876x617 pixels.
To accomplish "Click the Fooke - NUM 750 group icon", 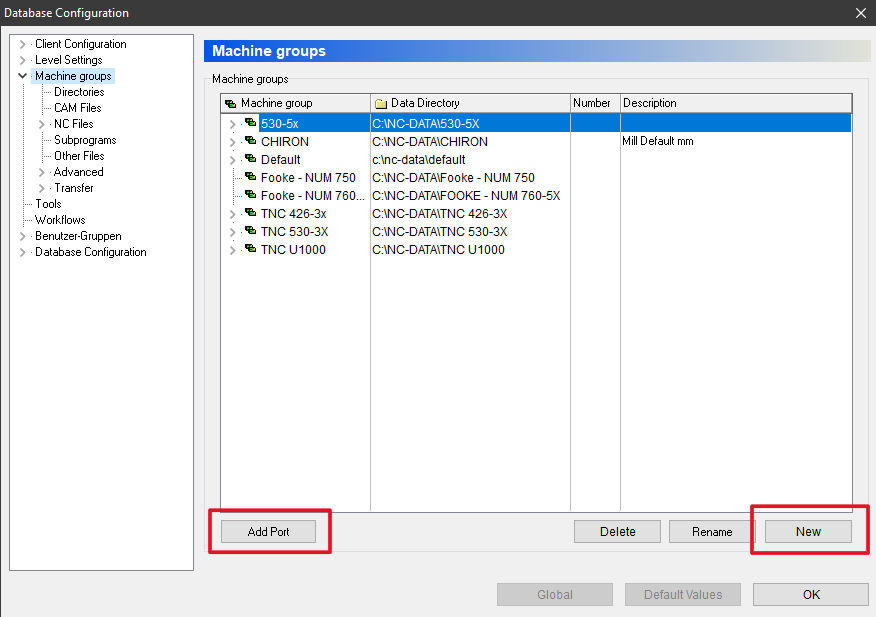I will point(251,176).
